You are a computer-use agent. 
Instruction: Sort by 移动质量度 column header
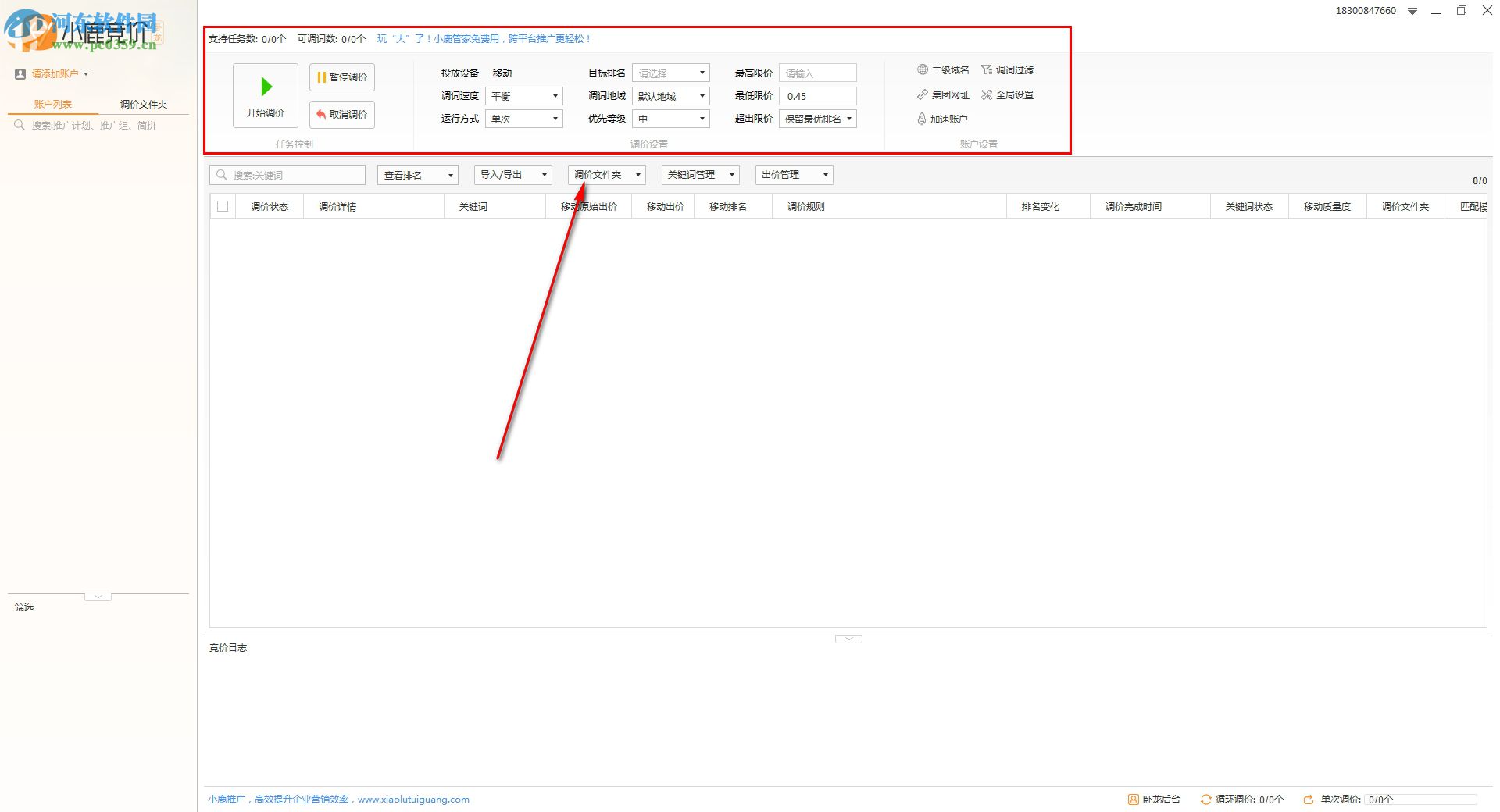(x=1327, y=207)
